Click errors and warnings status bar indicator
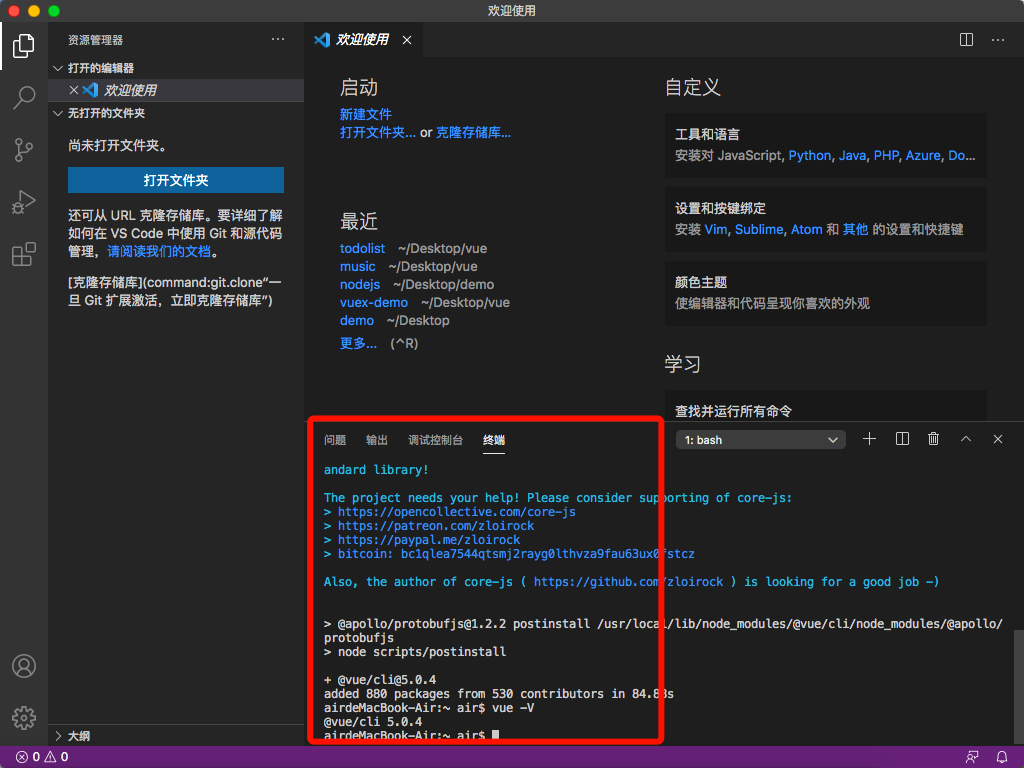This screenshot has width=1024, height=768. click(x=42, y=757)
